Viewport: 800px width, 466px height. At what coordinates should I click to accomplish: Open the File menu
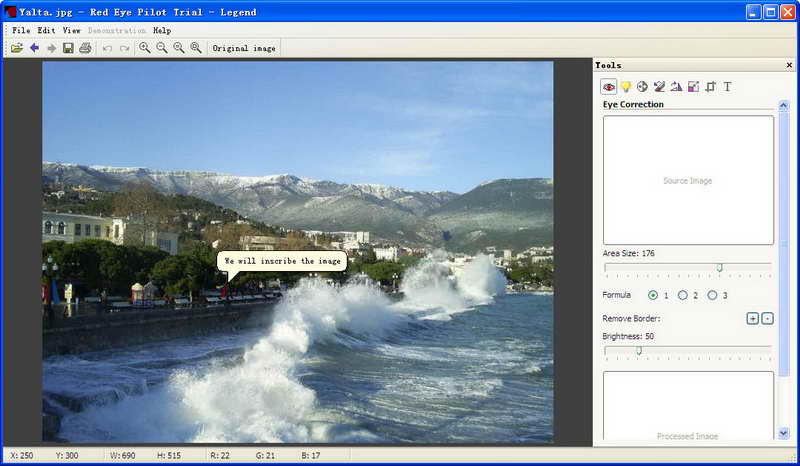click(x=21, y=31)
